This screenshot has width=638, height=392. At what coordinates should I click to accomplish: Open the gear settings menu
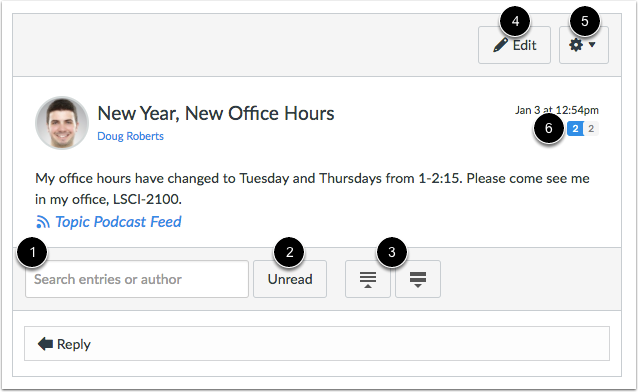tap(584, 45)
